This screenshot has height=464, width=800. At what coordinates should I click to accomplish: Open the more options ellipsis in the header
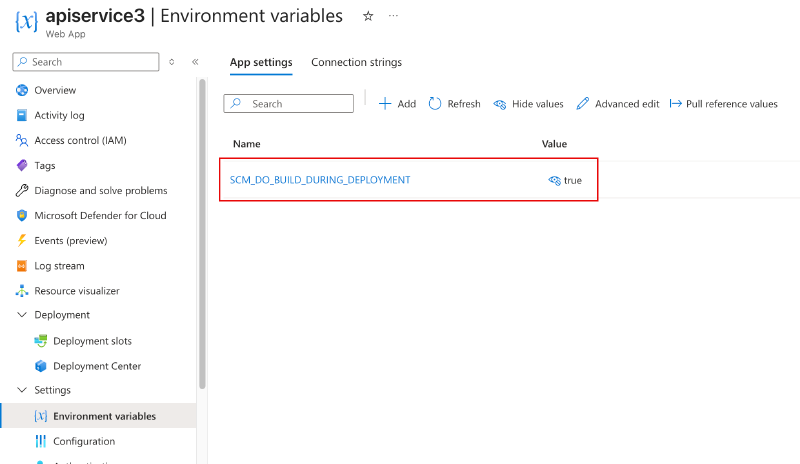(393, 16)
